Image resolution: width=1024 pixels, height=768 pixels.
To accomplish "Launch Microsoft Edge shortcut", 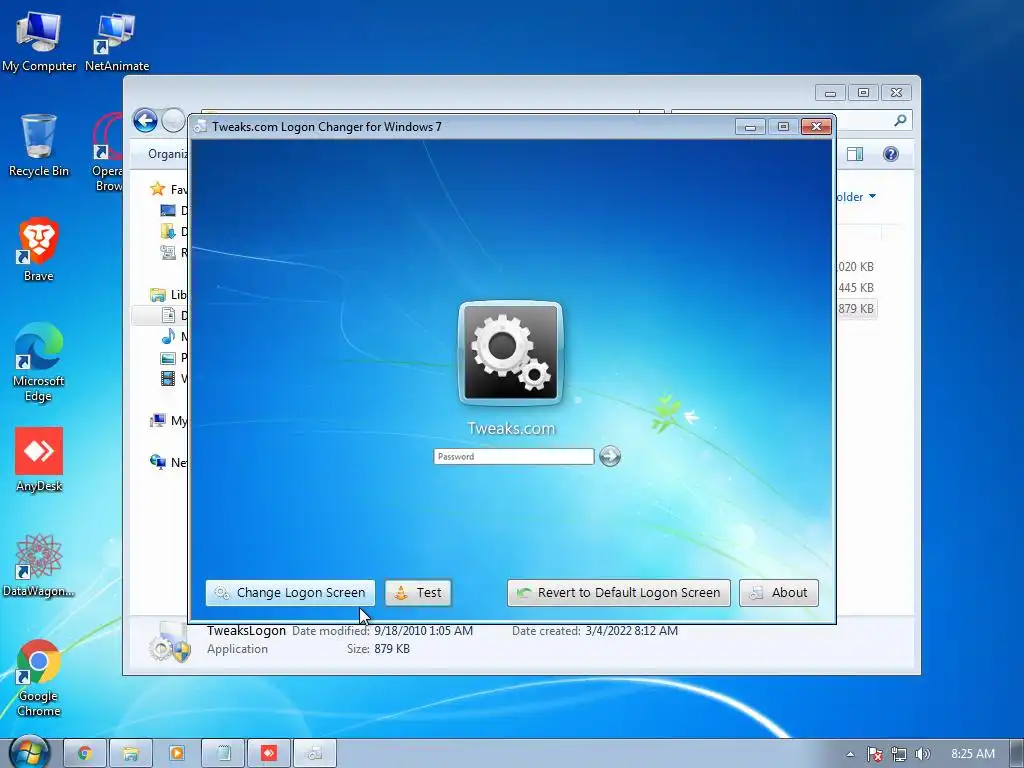I will pos(39,361).
